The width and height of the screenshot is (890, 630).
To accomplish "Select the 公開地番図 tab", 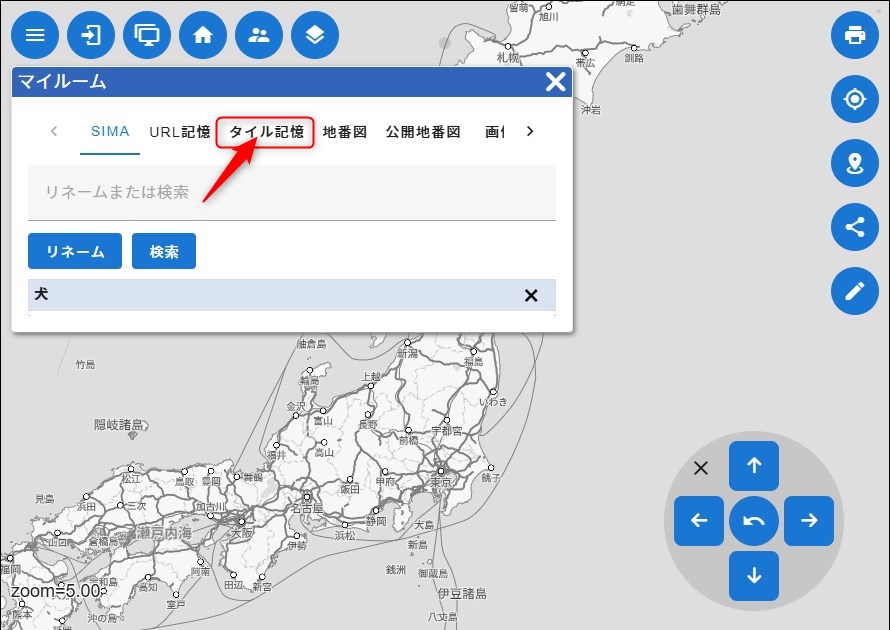I will point(423,132).
